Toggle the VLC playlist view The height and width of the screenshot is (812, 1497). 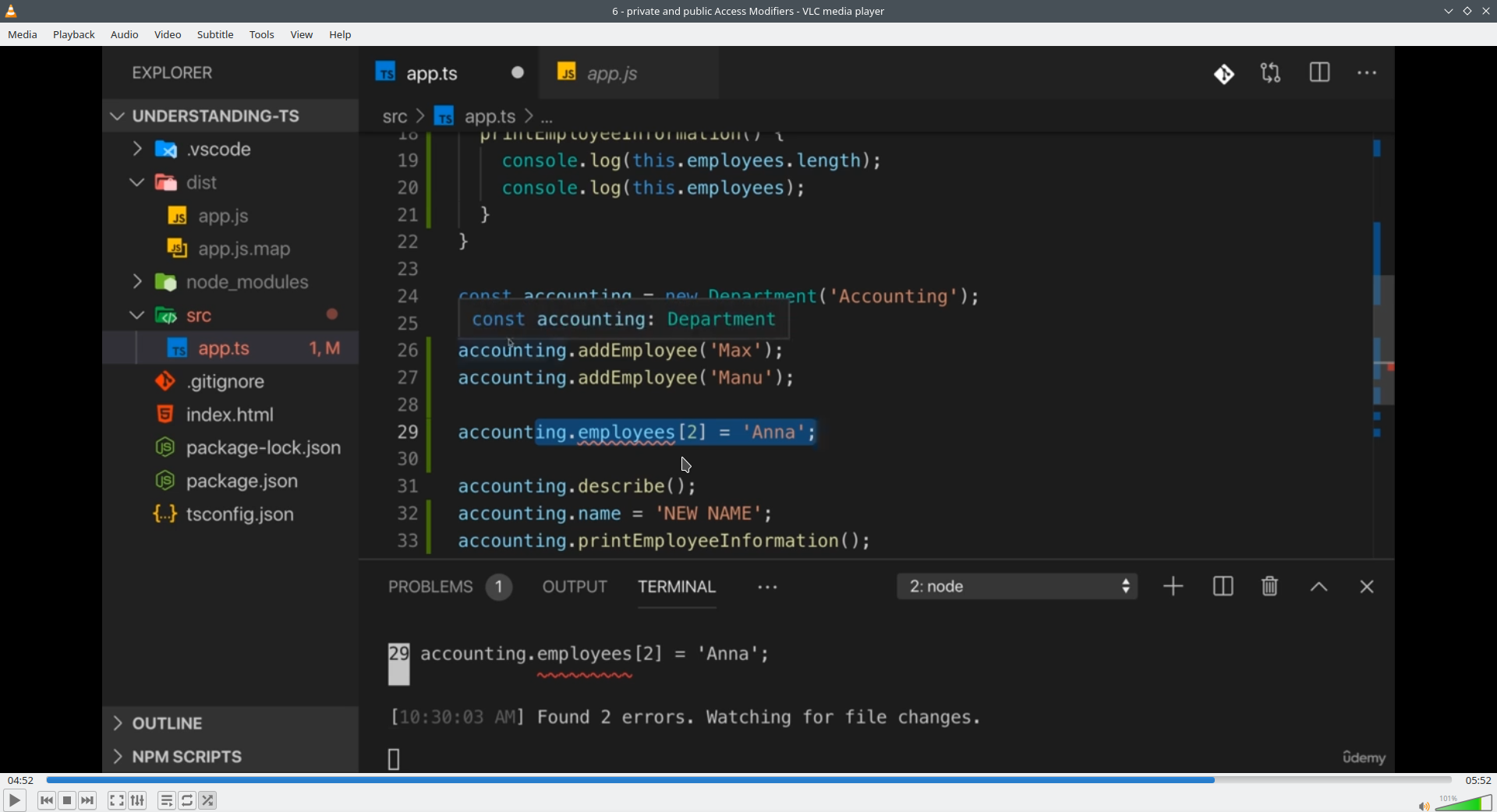[167, 800]
